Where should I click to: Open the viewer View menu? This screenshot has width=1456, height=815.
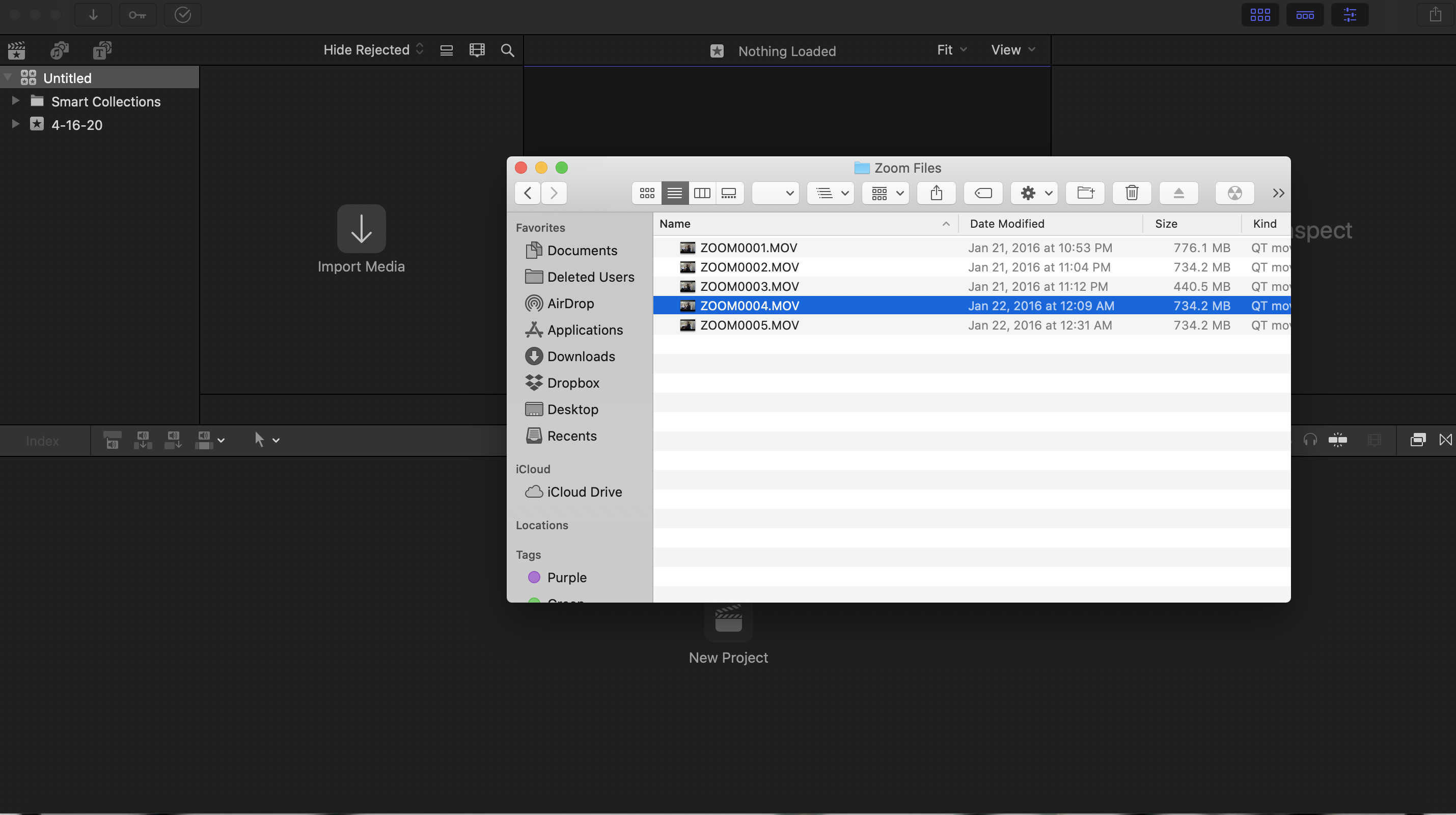(x=1013, y=50)
